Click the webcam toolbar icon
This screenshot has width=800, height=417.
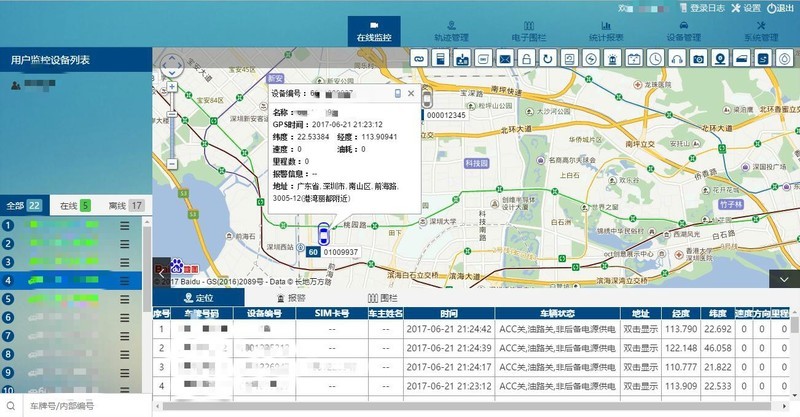tap(720, 59)
